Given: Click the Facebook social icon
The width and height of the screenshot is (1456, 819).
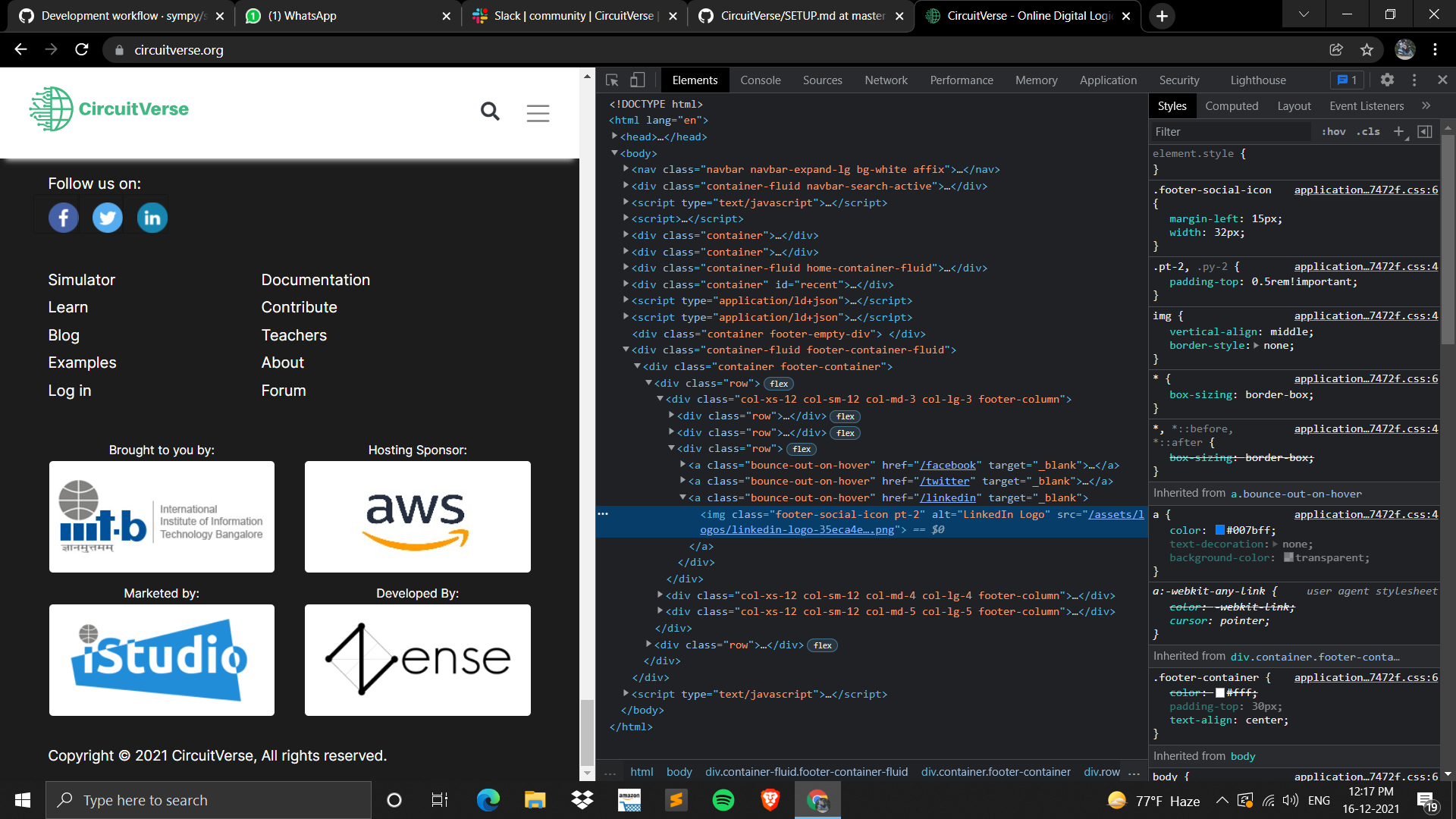Looking at the screenshot, I should [64, 218].
